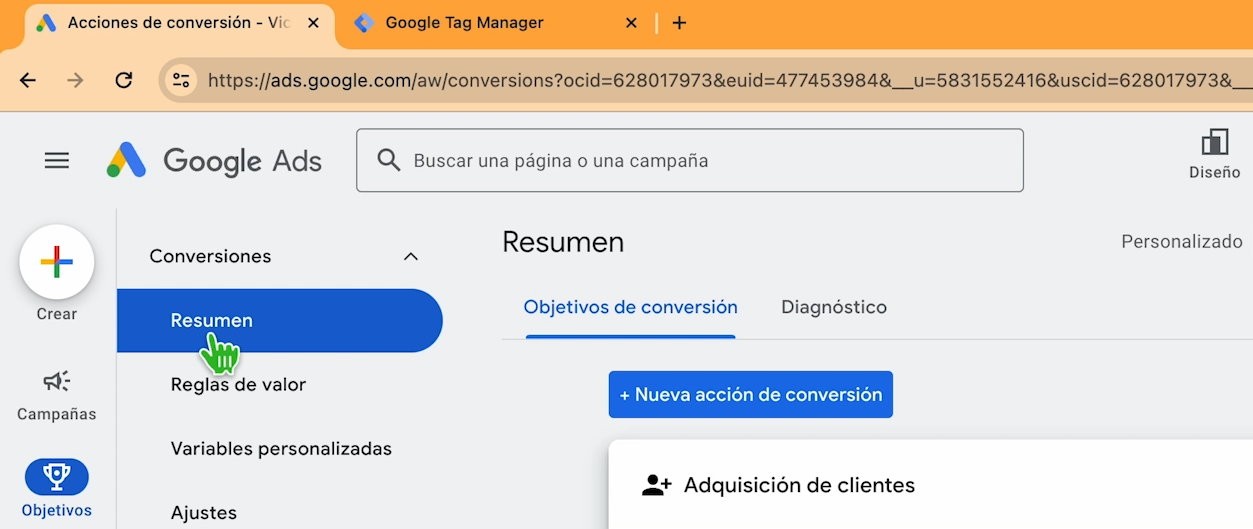Viewport: 1253px width, 529px height.
Task: Switch to the Diagnóstico tab
Action: pyautogui.click(x=834, y=307)
